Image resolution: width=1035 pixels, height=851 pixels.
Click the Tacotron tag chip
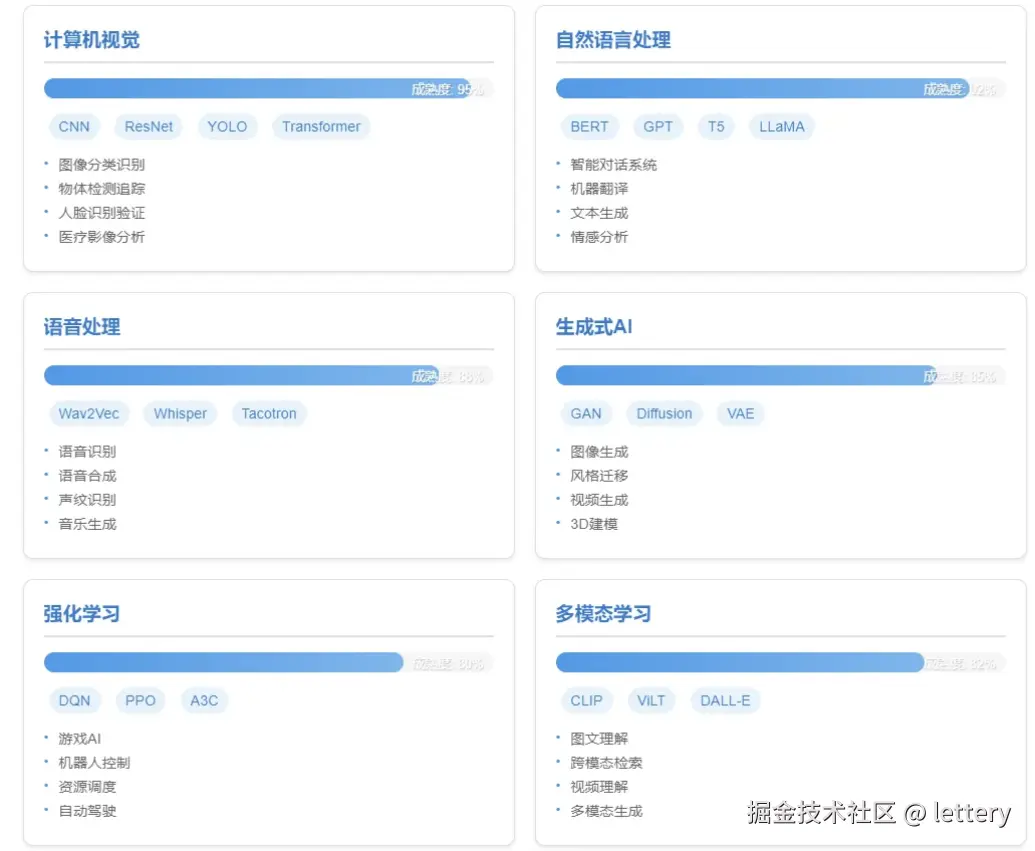coord(268,414)
